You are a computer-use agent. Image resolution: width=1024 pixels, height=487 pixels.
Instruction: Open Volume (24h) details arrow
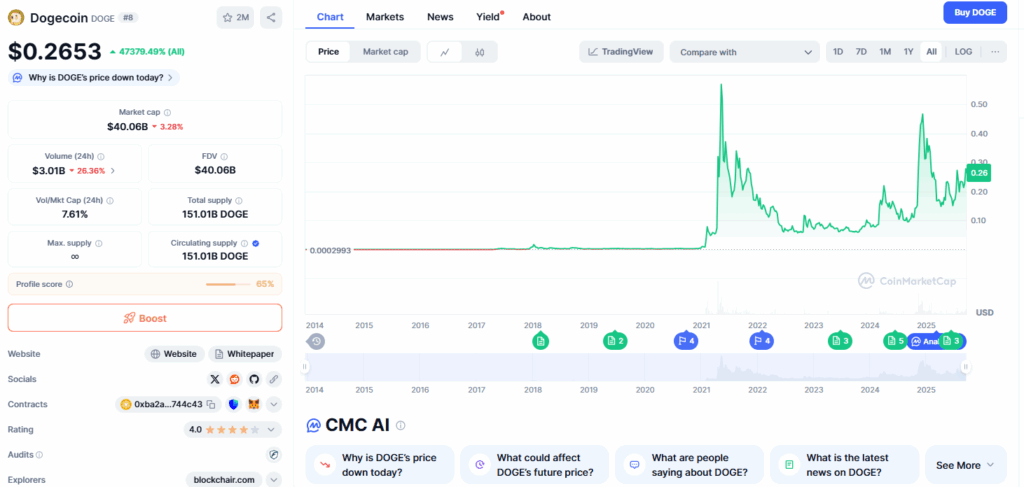pyautogui.click(x=112, y=171)
